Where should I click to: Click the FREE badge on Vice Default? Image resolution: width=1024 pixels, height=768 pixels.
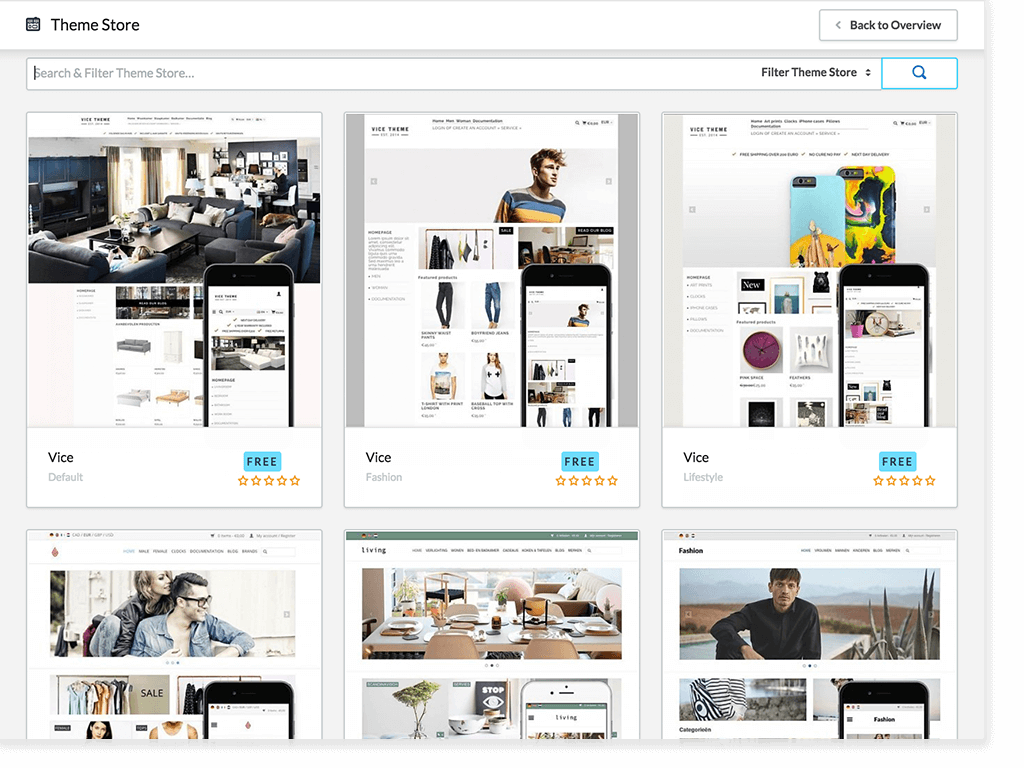click(x=262, y=461)
